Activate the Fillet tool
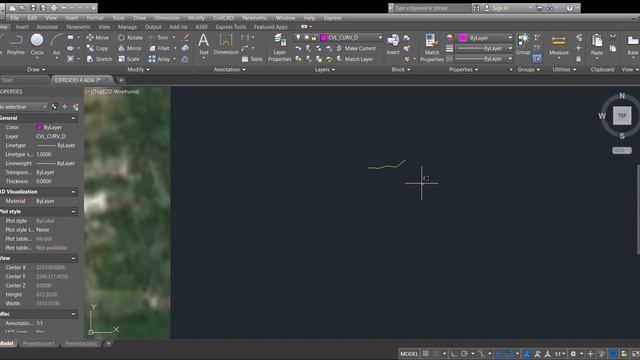Screen dimensions: 640x360 pyautogui.click(x=159, y=48)
